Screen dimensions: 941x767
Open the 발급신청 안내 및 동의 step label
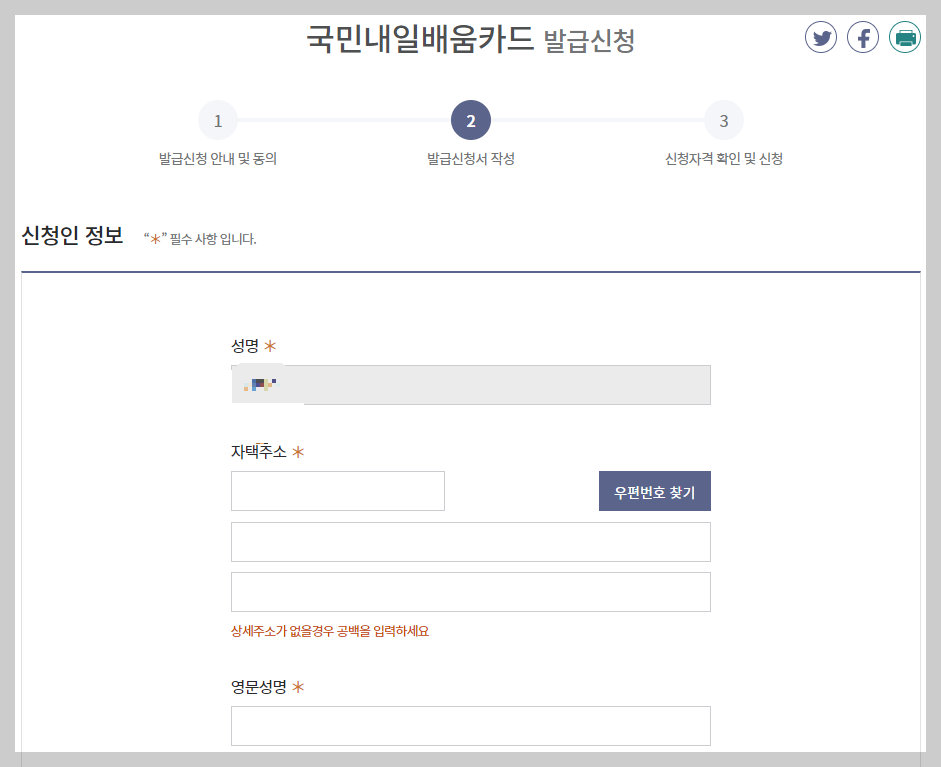(218, 157)
